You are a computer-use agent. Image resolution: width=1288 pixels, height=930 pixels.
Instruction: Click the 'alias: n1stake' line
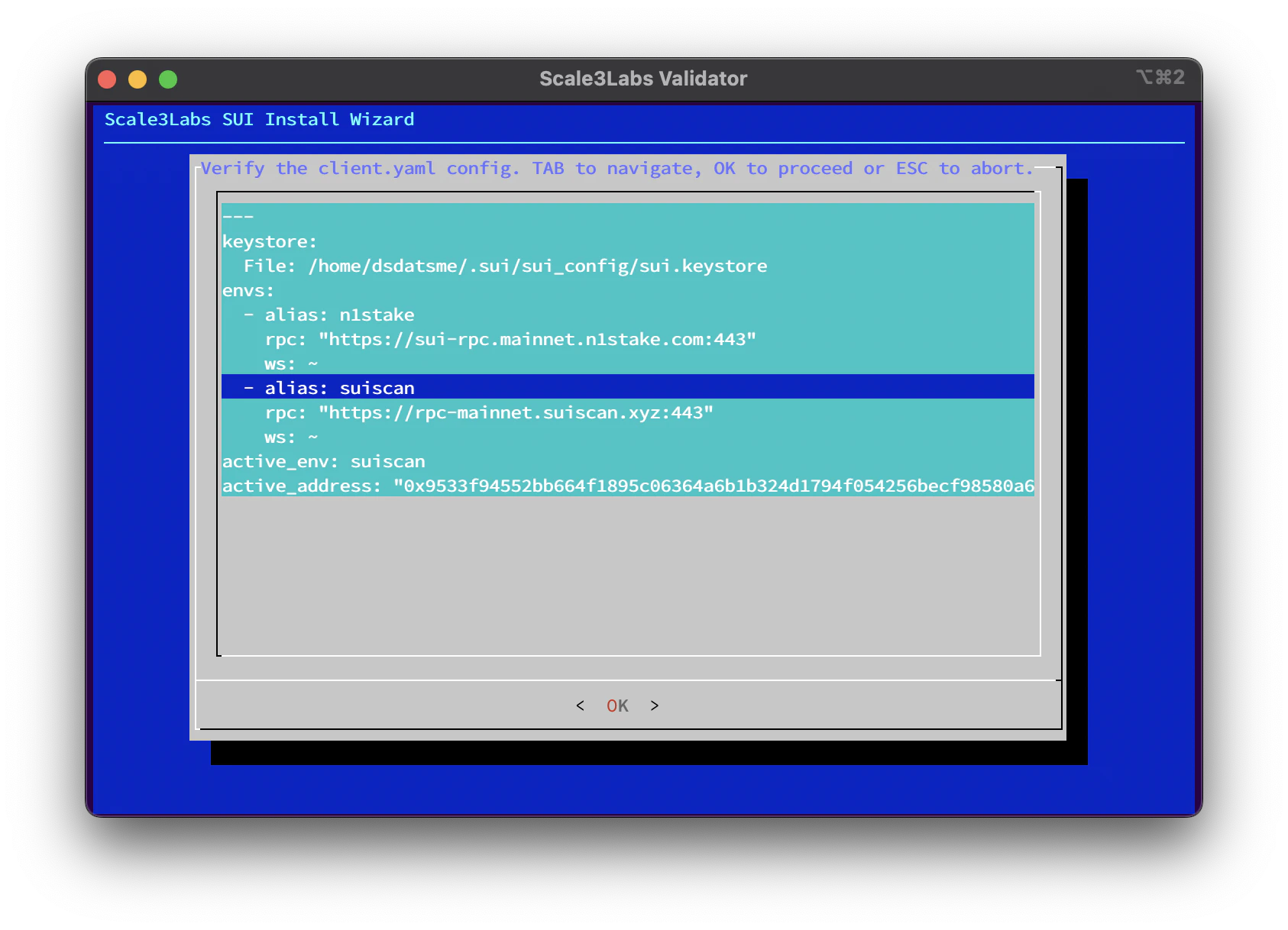point(628,313)
